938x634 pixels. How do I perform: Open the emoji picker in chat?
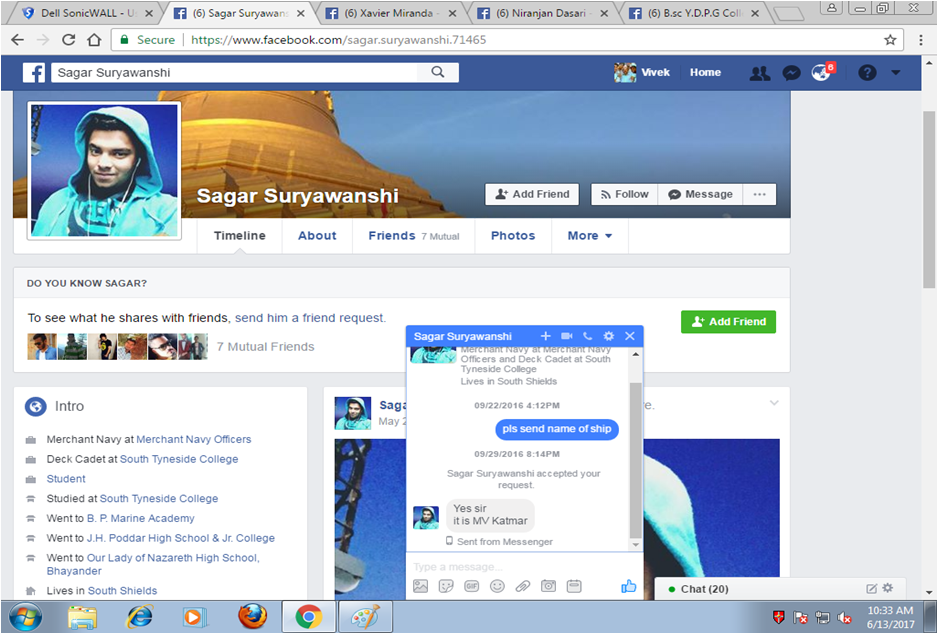(x=497, y=586)
